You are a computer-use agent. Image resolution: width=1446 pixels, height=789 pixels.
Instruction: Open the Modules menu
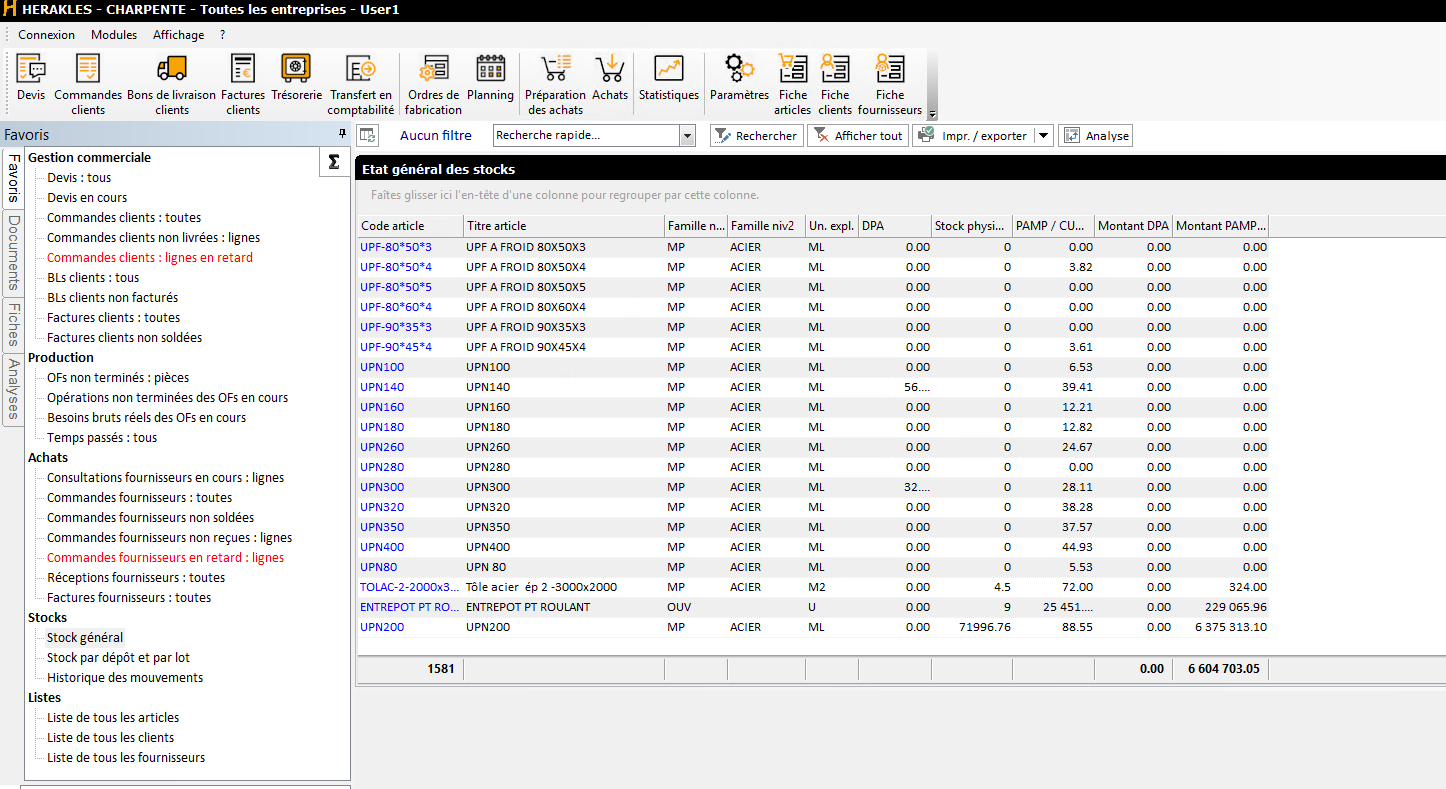(113, 34)
